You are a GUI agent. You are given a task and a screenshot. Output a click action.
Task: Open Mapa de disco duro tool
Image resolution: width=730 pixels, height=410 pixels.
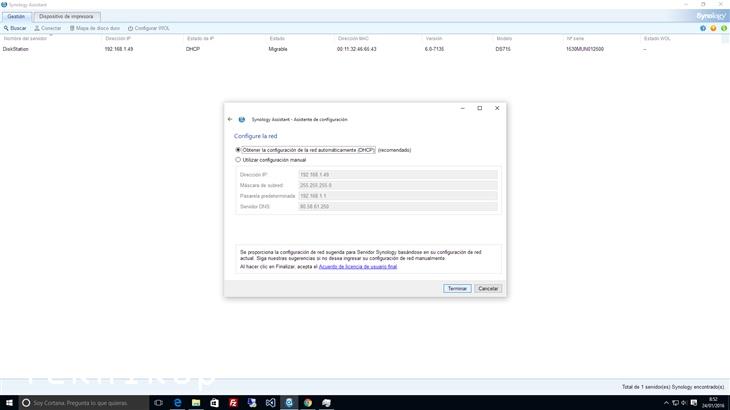(x=95, y=28)
